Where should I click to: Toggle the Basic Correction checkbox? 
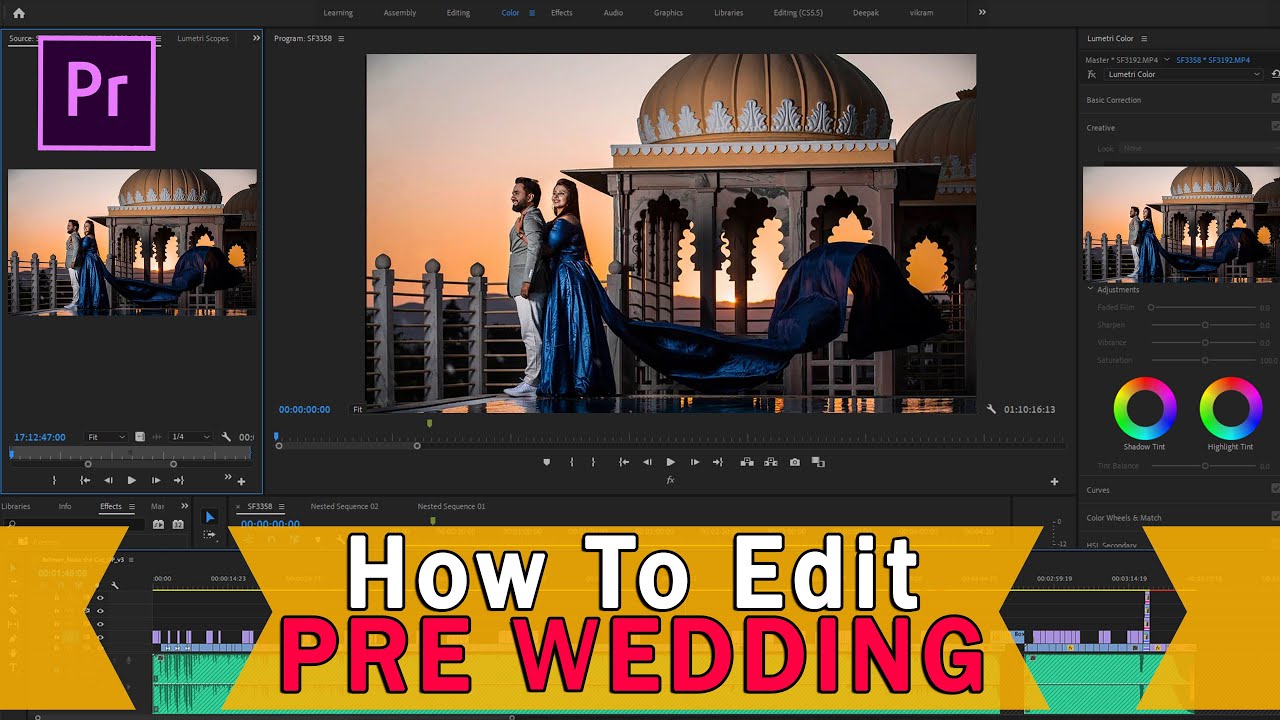1275,99
